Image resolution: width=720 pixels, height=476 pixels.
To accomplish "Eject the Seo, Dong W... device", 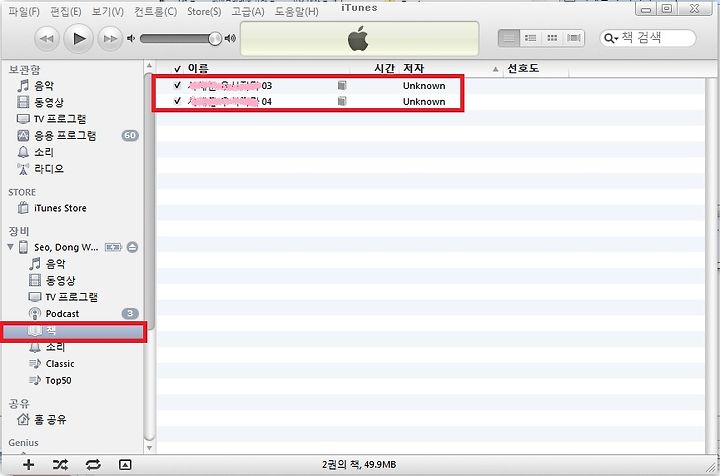I will (x=132, y=247).
